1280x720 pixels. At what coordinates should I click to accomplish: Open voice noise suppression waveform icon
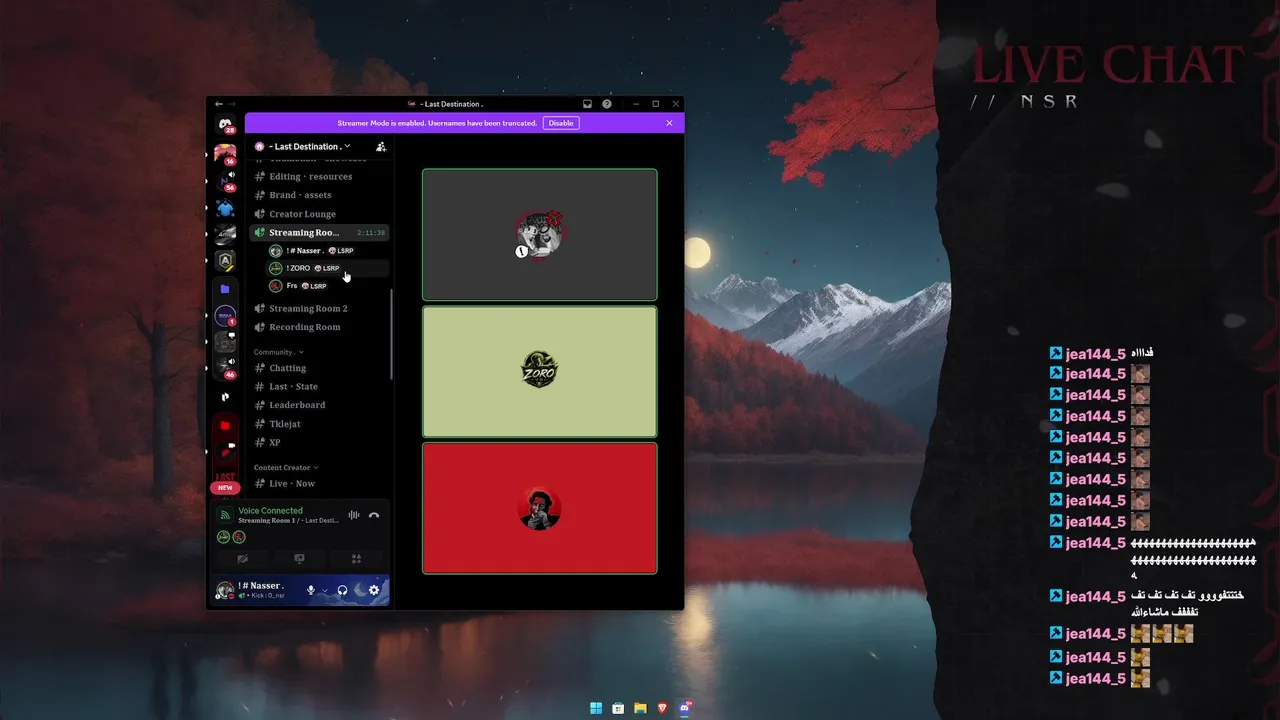[353, 515]
